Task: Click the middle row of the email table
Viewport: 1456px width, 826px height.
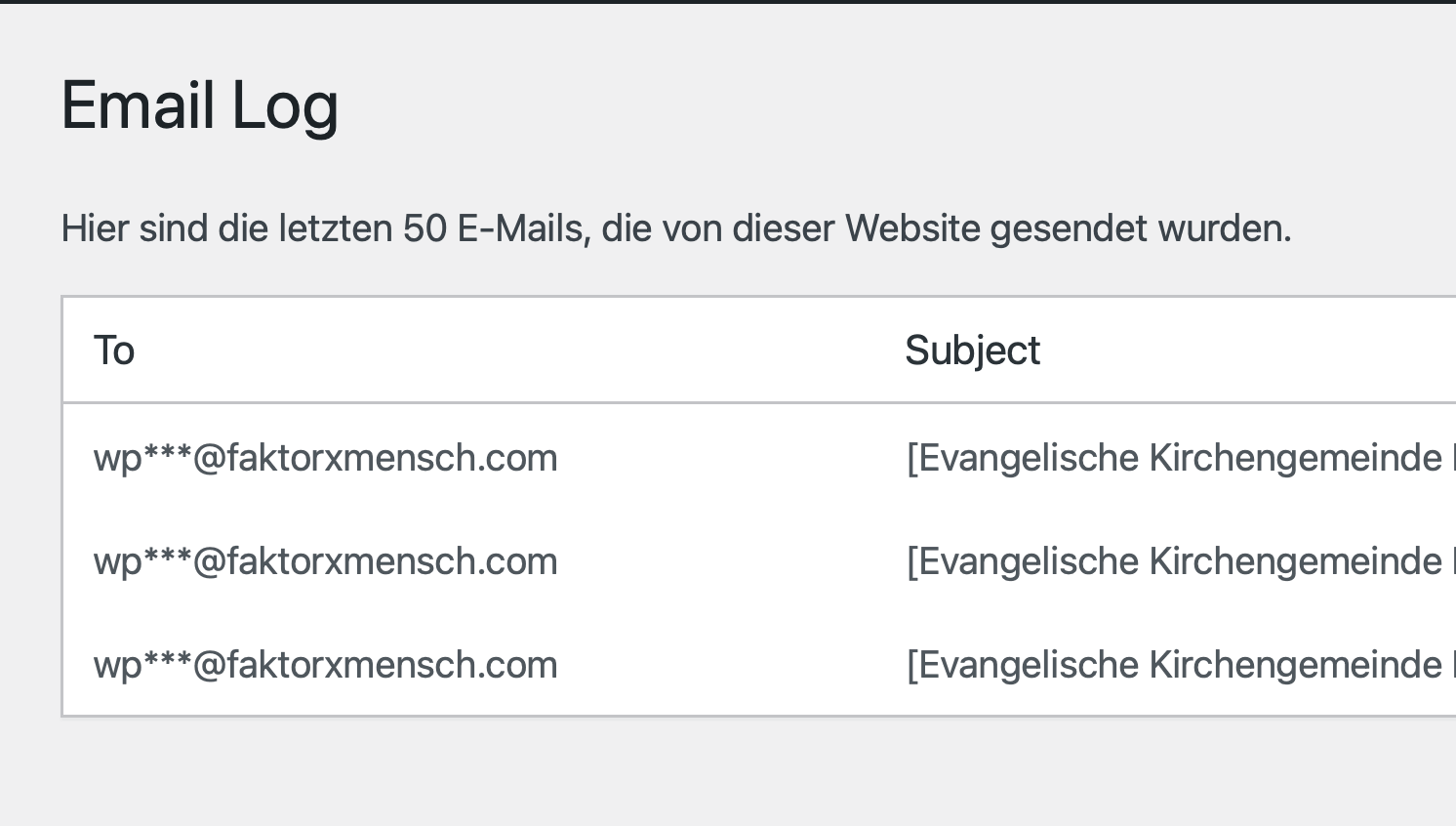Action: (683, 560)
